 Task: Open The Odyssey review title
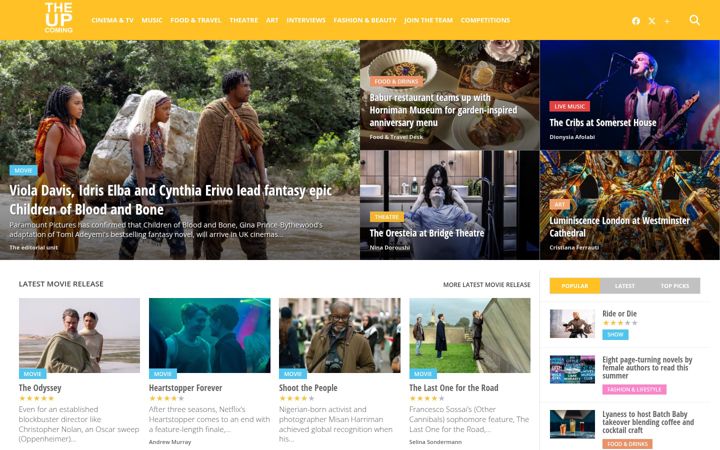point(40,388)
